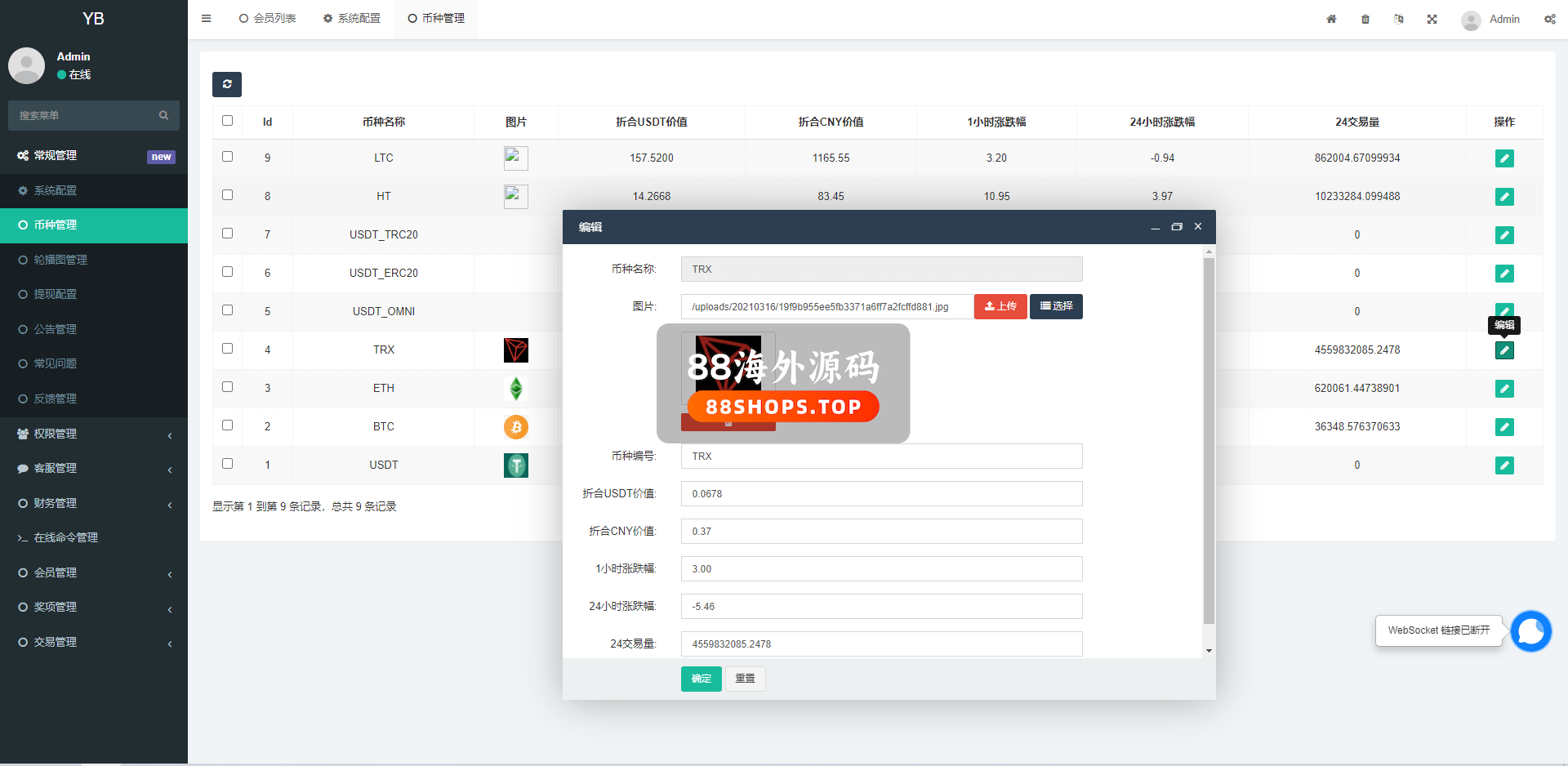Click the refresh icon above the table
The image size is (1568, 766).
(x=227, y=84)
